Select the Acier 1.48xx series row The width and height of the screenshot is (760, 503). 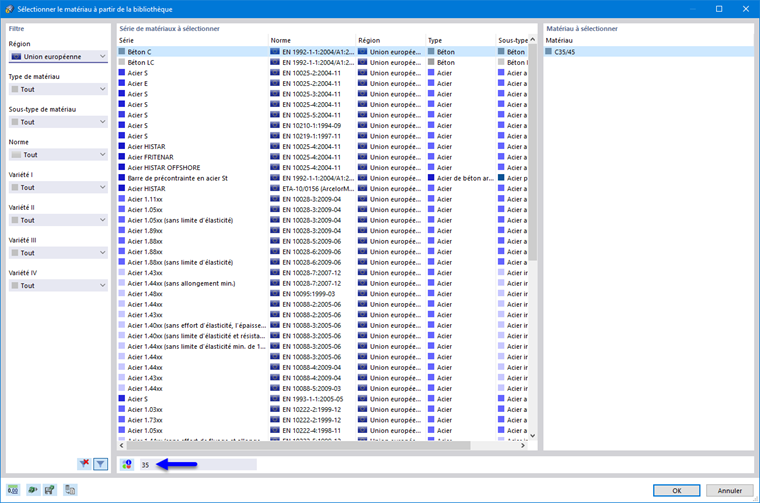tap(323, 294)
